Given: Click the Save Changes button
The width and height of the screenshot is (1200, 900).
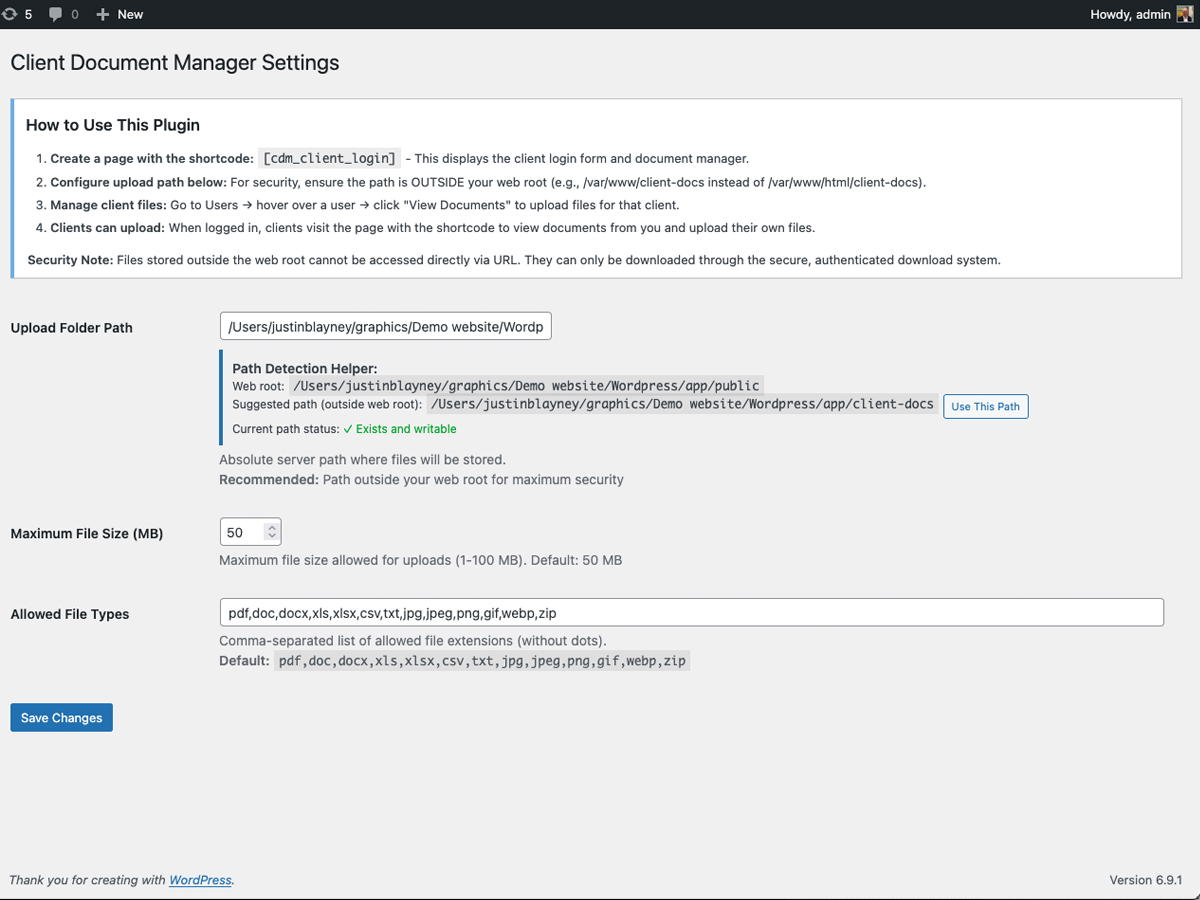Looking at the screenshot, I should [61, 717].
